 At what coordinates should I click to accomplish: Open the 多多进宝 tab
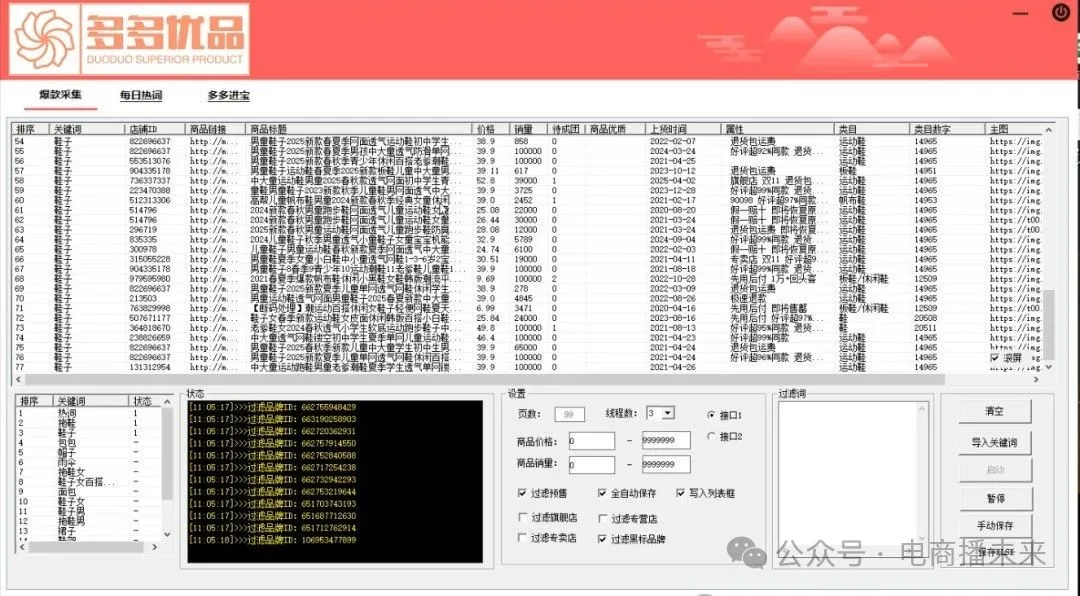pos(229,96)
